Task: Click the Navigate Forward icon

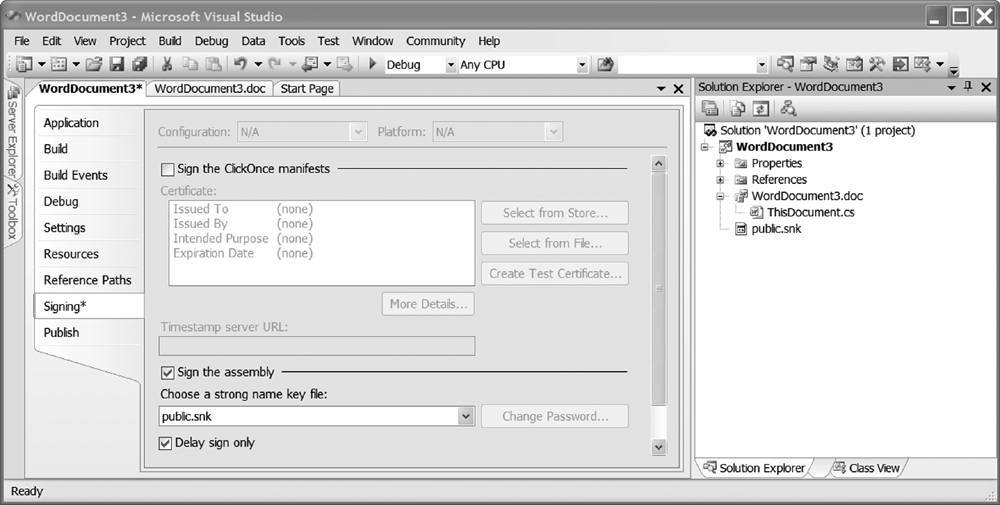Action: 344,64
